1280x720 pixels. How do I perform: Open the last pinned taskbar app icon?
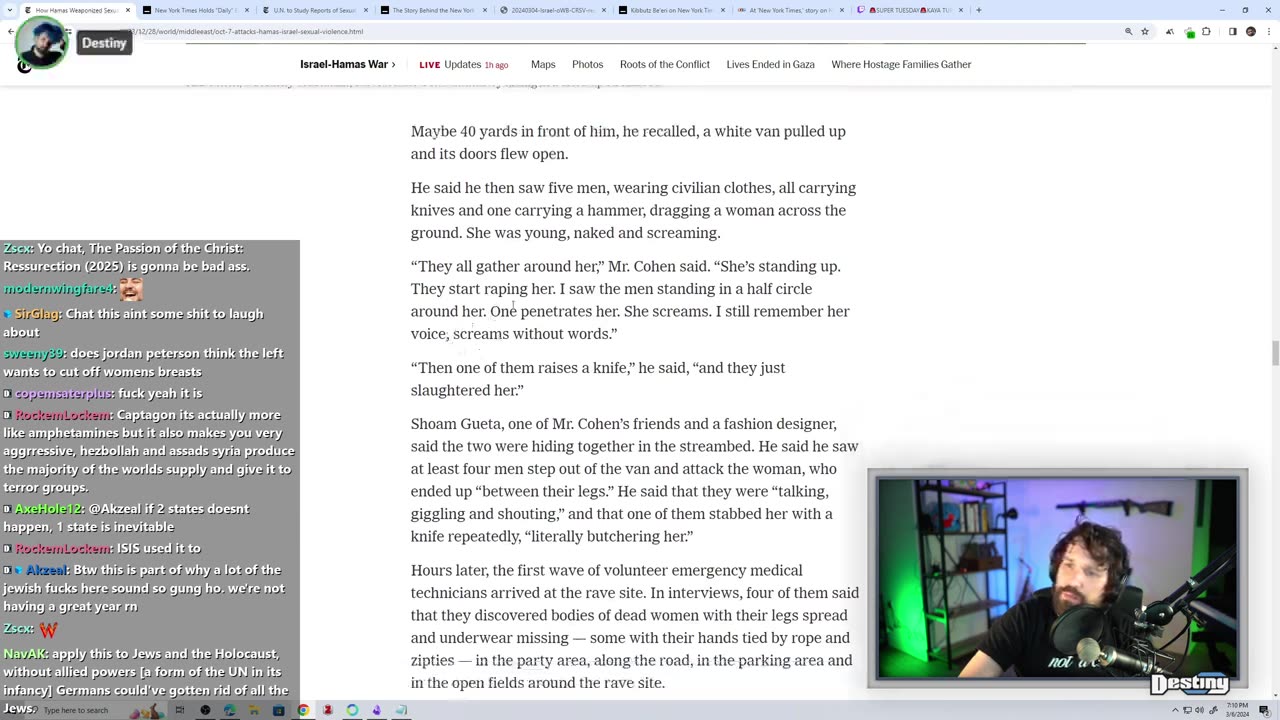point(401,710)
